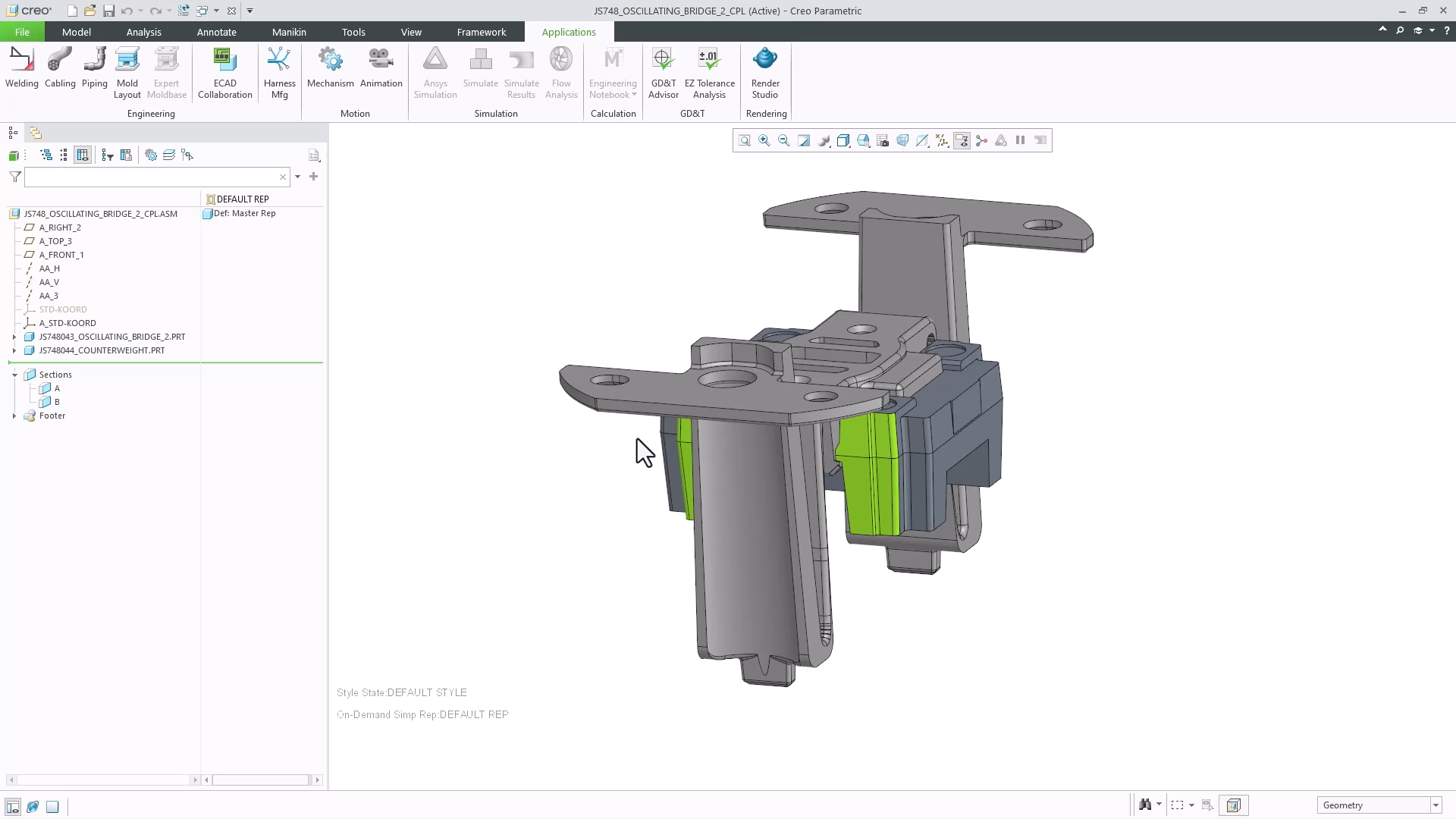Viewport: 1456px width, 819px height.
Task: Open the Manikin menu
Action: click(288, 32)
